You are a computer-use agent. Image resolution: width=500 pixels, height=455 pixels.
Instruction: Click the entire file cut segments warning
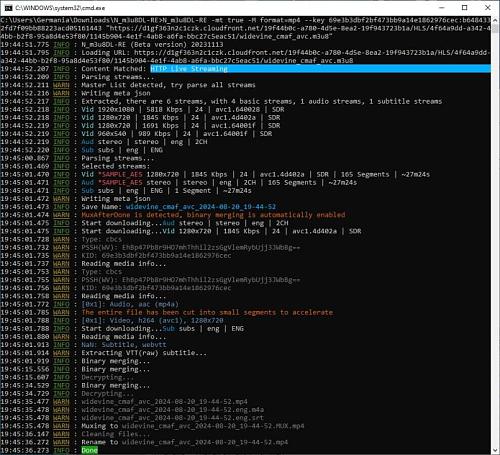tap(207, 312)
